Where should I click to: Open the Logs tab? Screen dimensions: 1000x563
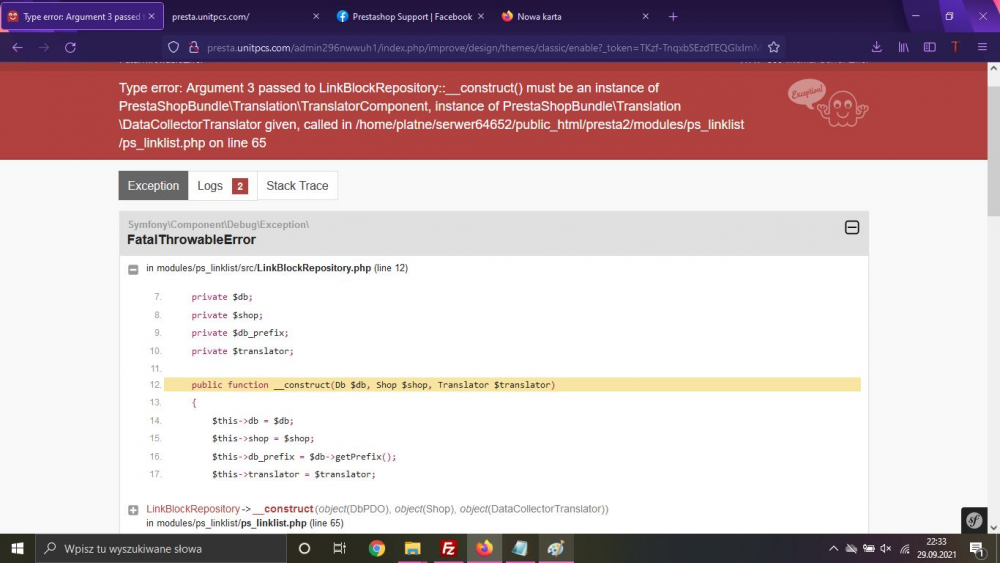click(x=223, y=186)
